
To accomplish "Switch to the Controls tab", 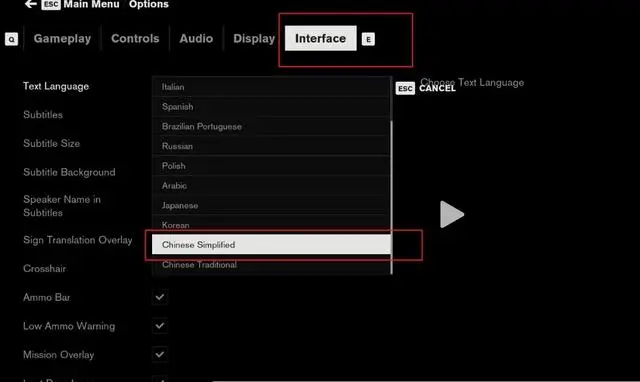I will click(x=135, y=38).
